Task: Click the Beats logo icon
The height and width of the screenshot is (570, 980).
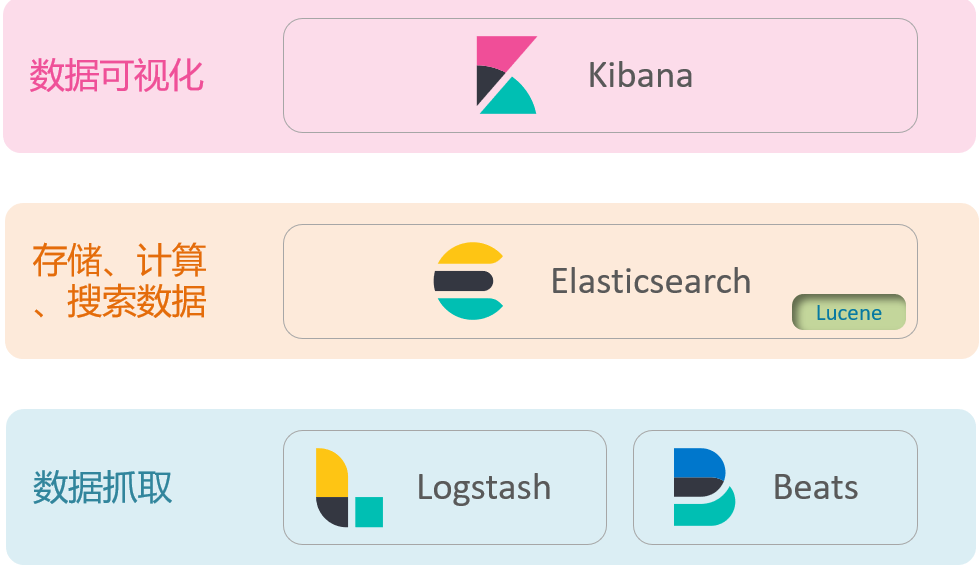Action: [704, 487]
